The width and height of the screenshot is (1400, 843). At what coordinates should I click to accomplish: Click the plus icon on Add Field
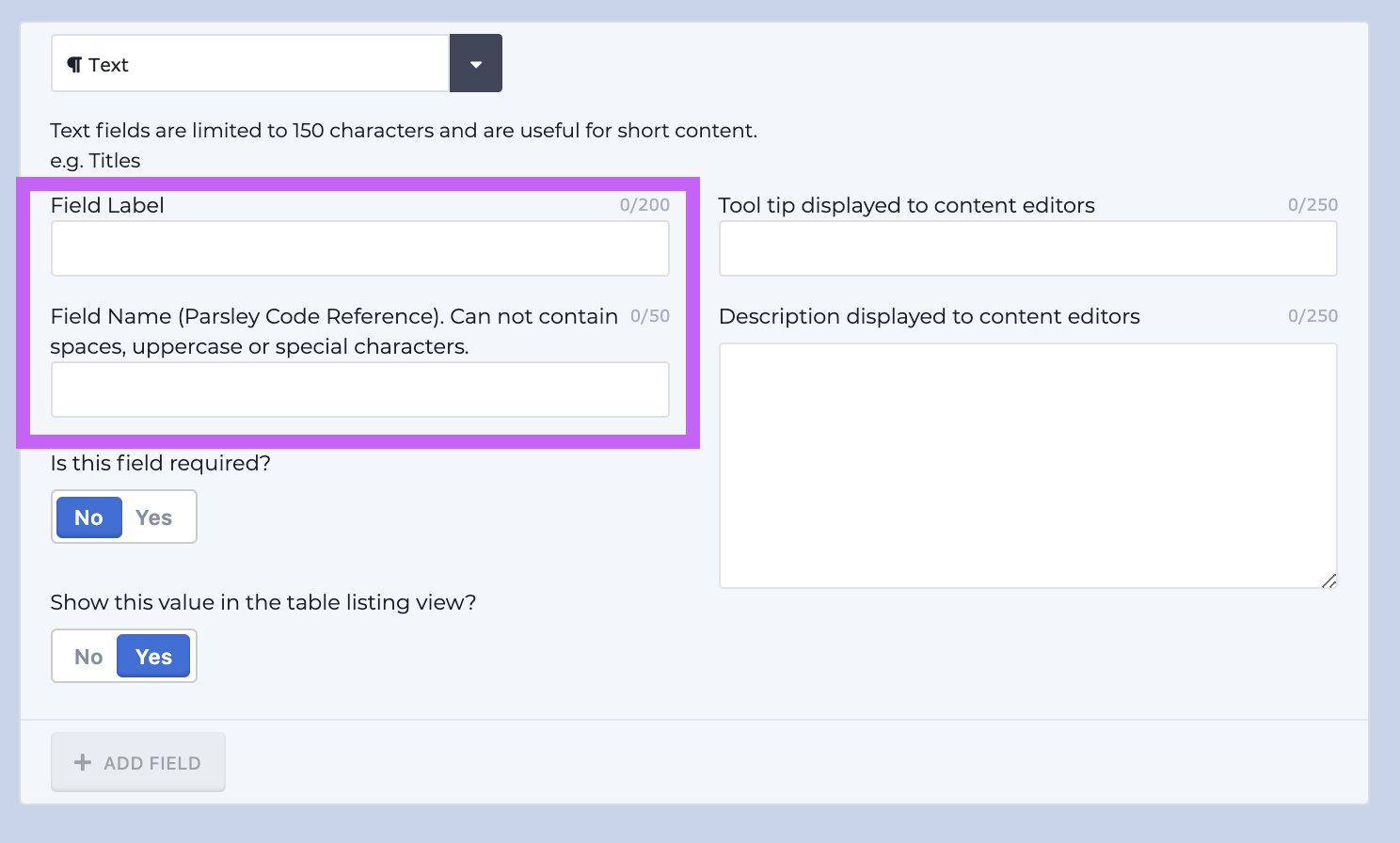(x=83, y=762)
